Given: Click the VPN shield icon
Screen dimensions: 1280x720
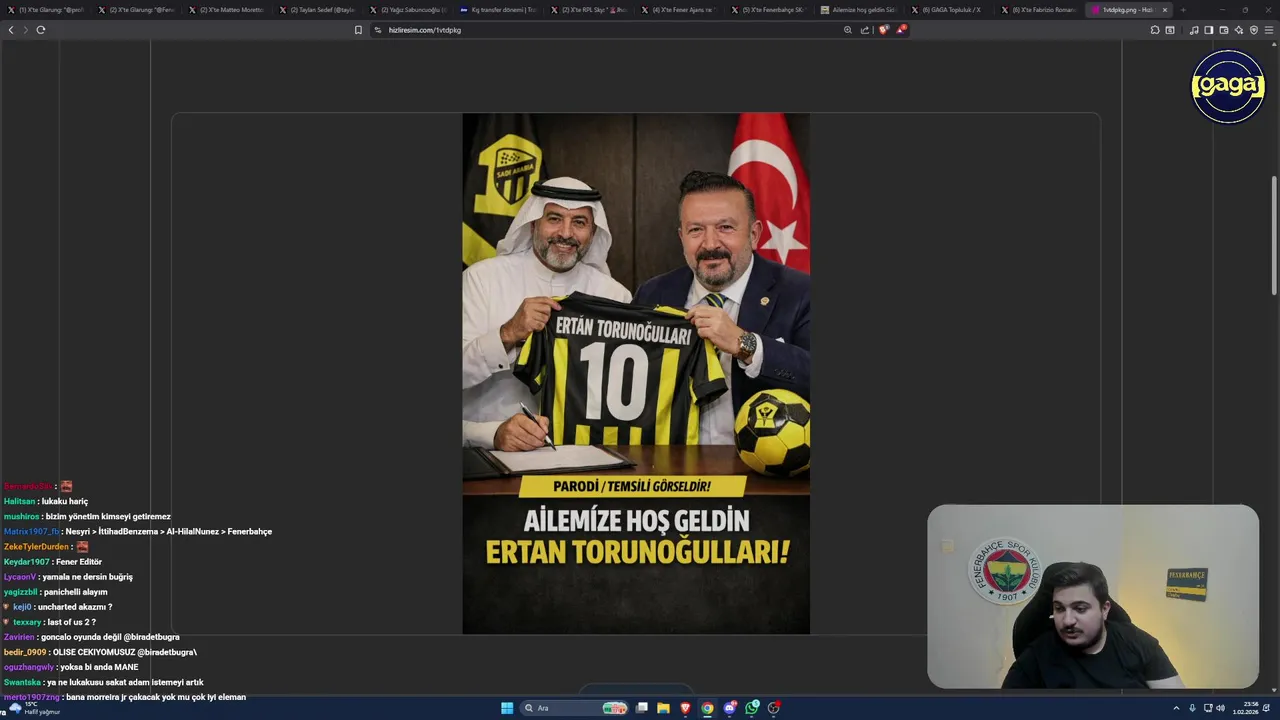Looking at the screenshot, I should pos(1254,30).
